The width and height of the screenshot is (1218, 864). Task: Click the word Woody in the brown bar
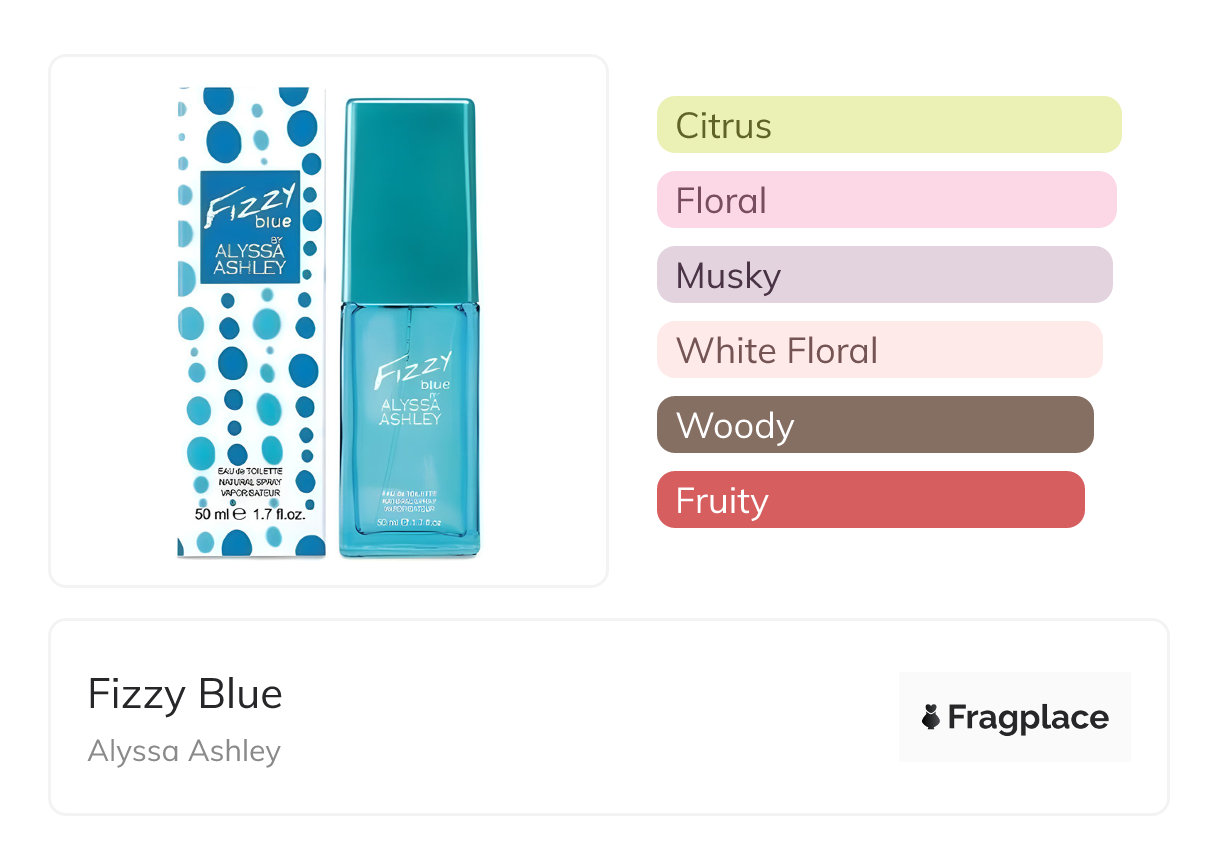[x=734, y=426]
